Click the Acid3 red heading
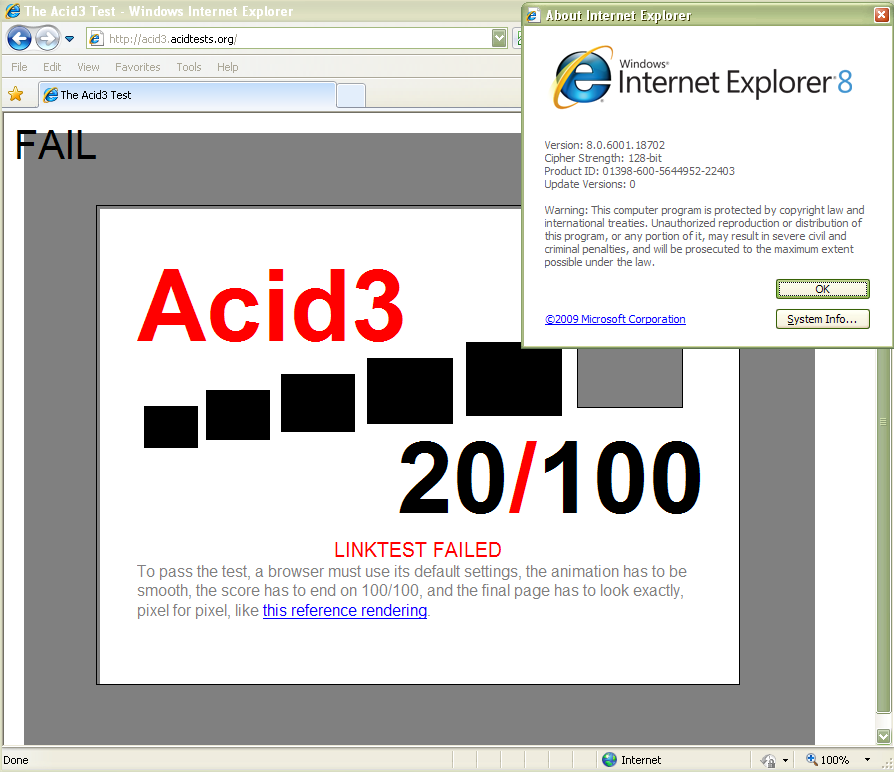The image size is (894, 772). click(271, 306)
